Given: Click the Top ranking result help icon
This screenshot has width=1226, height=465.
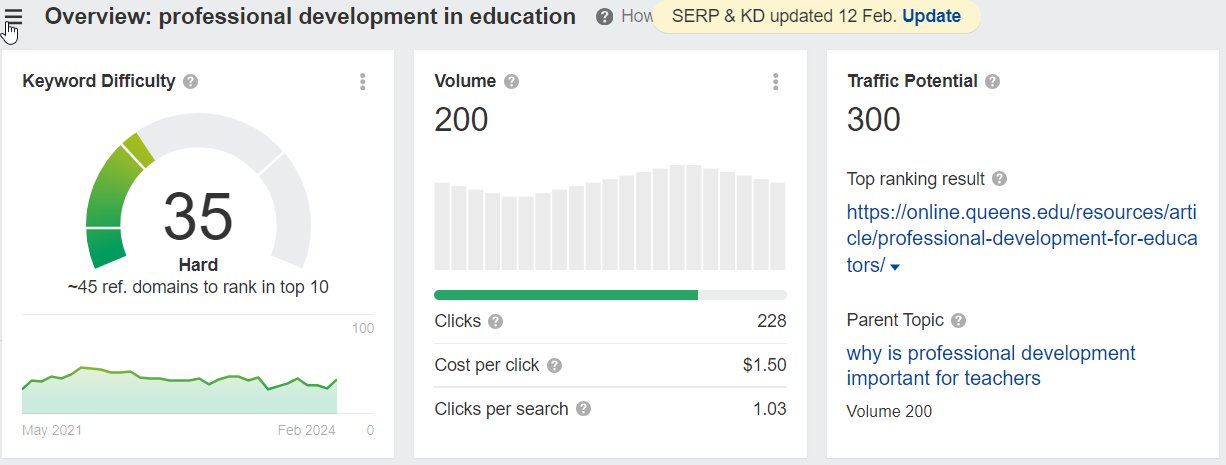Looking at the screenshot, I should (x=999, y=179).
